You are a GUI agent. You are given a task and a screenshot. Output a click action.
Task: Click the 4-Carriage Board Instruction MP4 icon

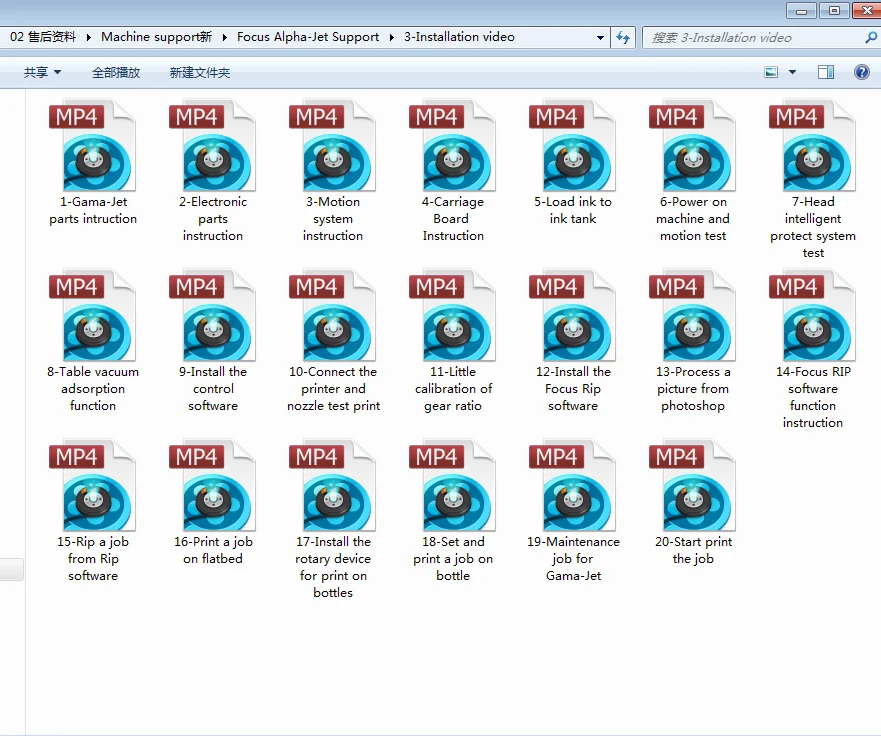[453, 146]
